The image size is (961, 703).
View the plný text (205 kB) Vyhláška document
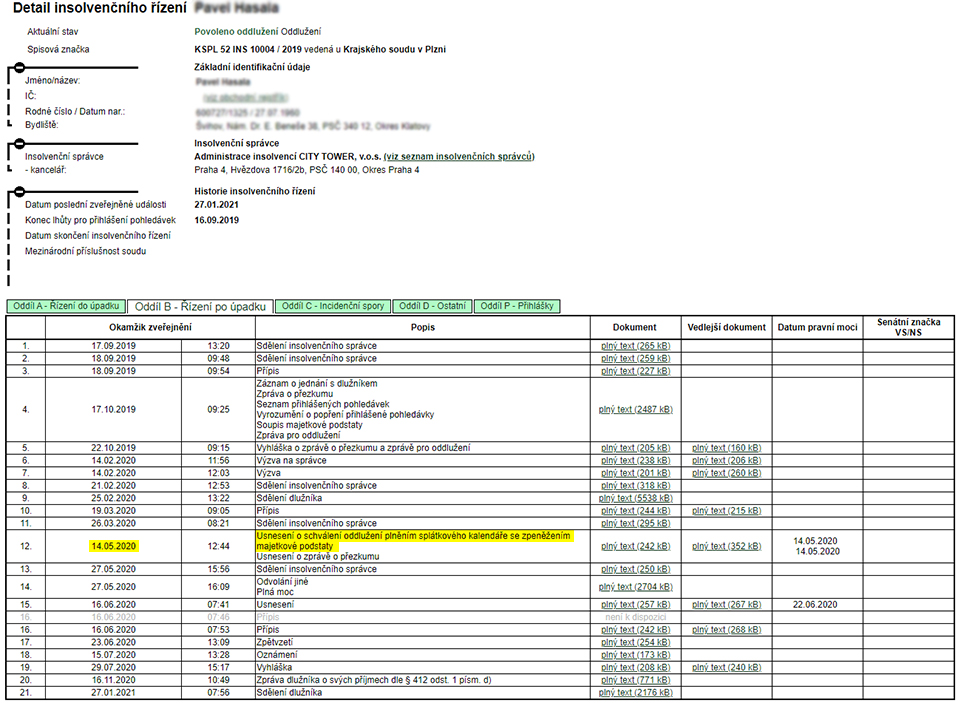pos(636,448)
